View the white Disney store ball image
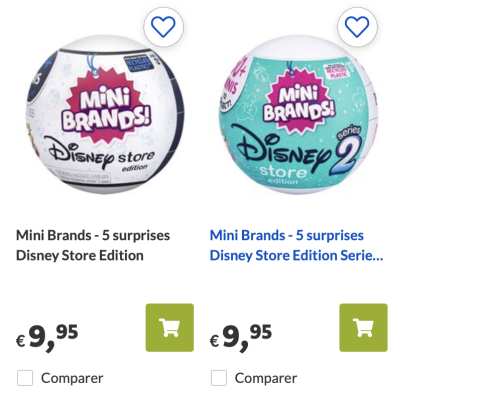Viewport: 480px width, 399px height. click(x=104, y=114)
